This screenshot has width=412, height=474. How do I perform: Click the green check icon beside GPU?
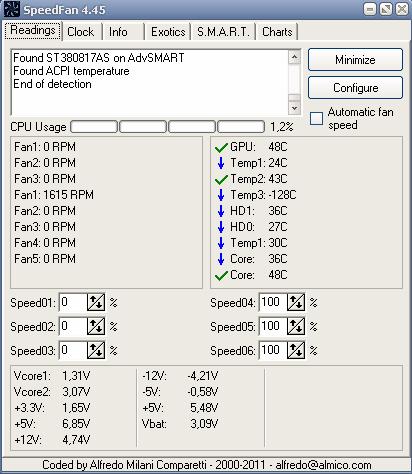pyautogui.click(x=221, y=147)
